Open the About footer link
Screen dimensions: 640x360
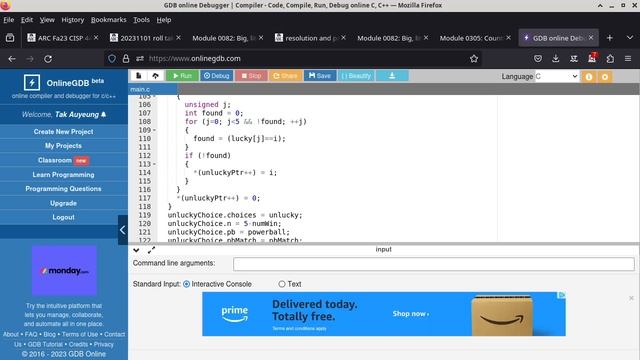[x=11, y=334]
